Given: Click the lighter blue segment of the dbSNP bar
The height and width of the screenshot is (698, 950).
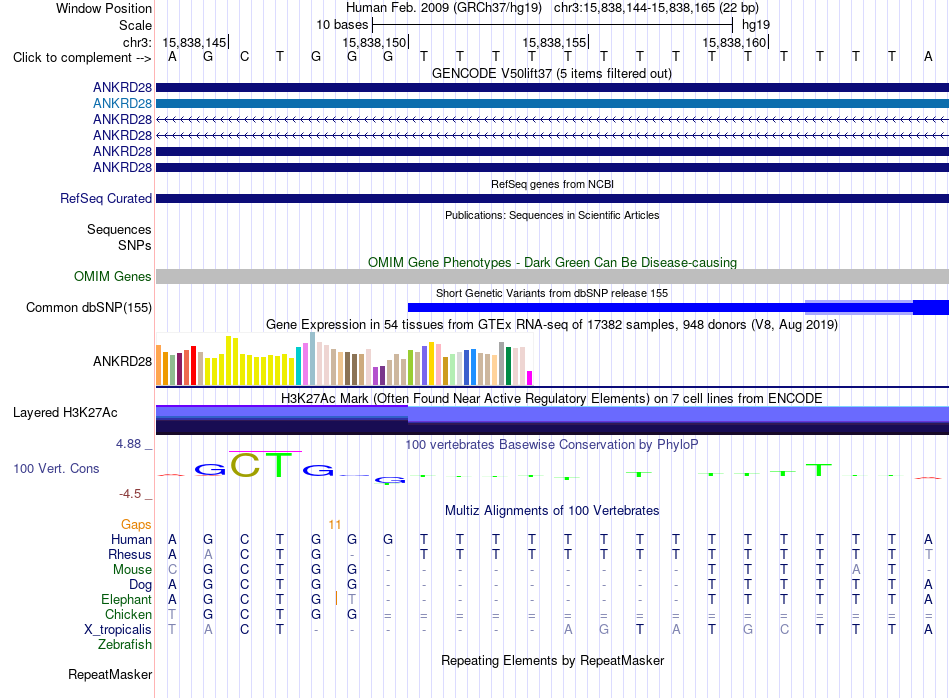Looking at the screenshot, I should (859, 307).
